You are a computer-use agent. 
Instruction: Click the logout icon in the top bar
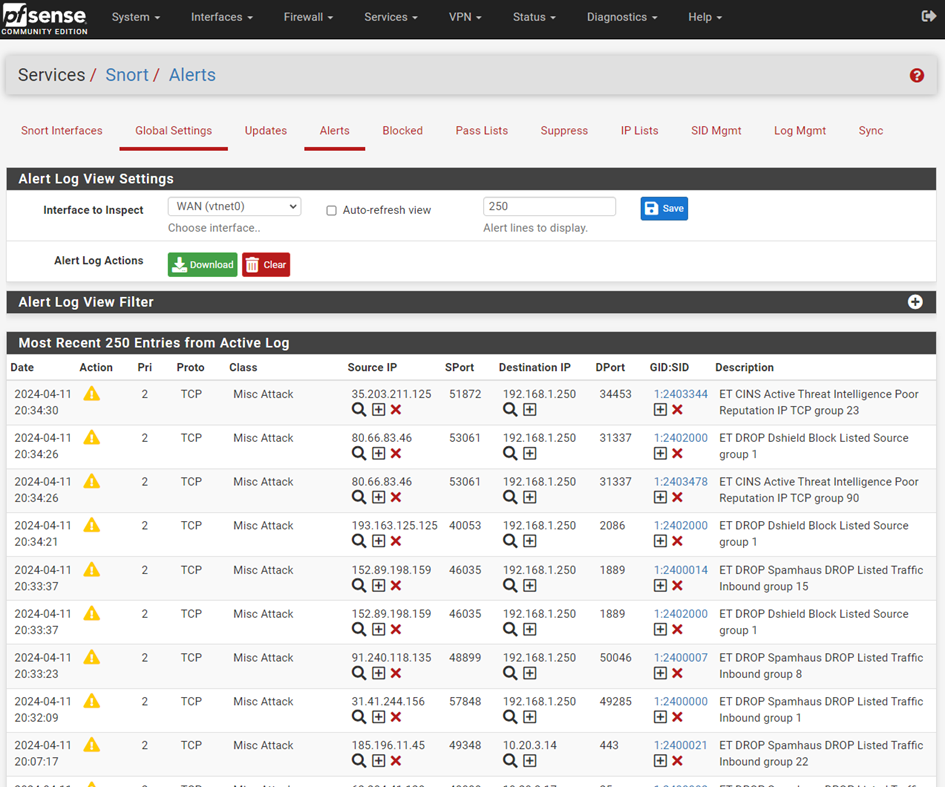coord(929,16)
